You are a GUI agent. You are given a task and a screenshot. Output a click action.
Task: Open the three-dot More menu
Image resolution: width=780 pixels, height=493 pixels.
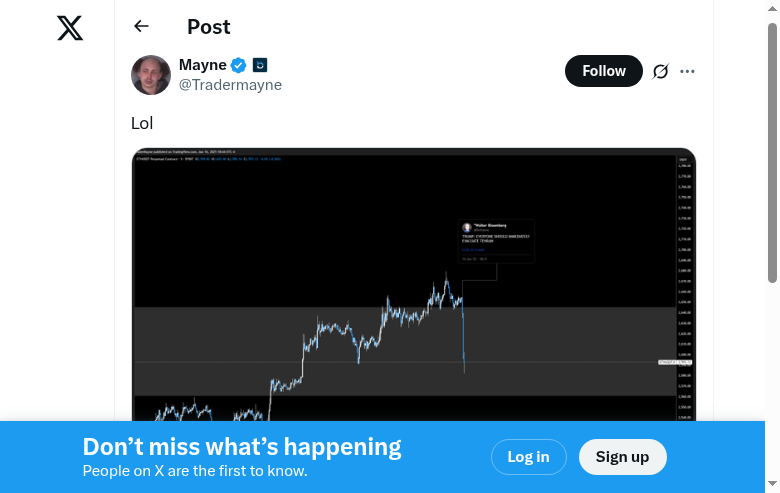click(687, 71)
